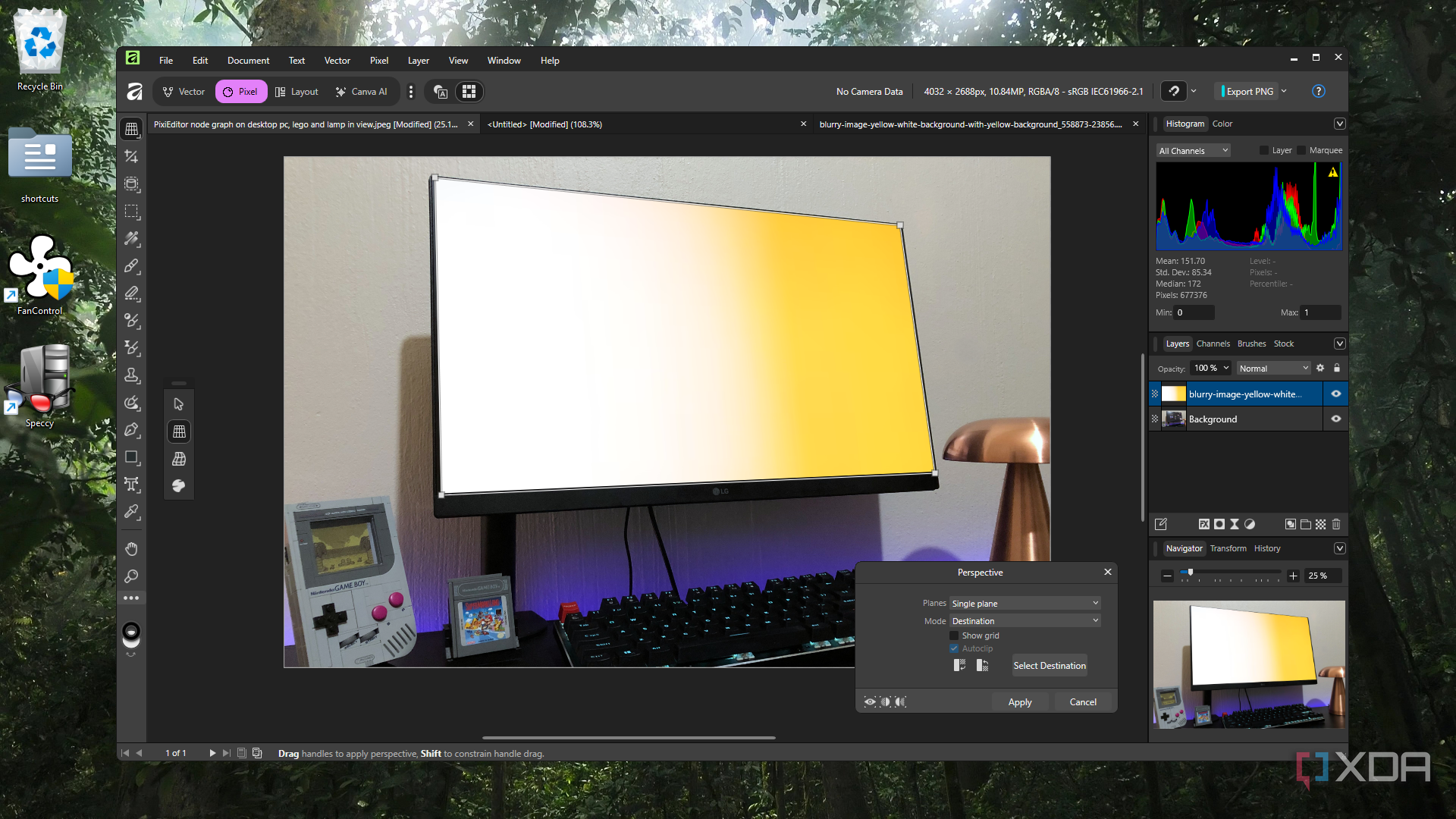Cancel the Perspective dialog
Image resolution: width=1456 pixels, height=819 pixels.
coord(1083,702)
